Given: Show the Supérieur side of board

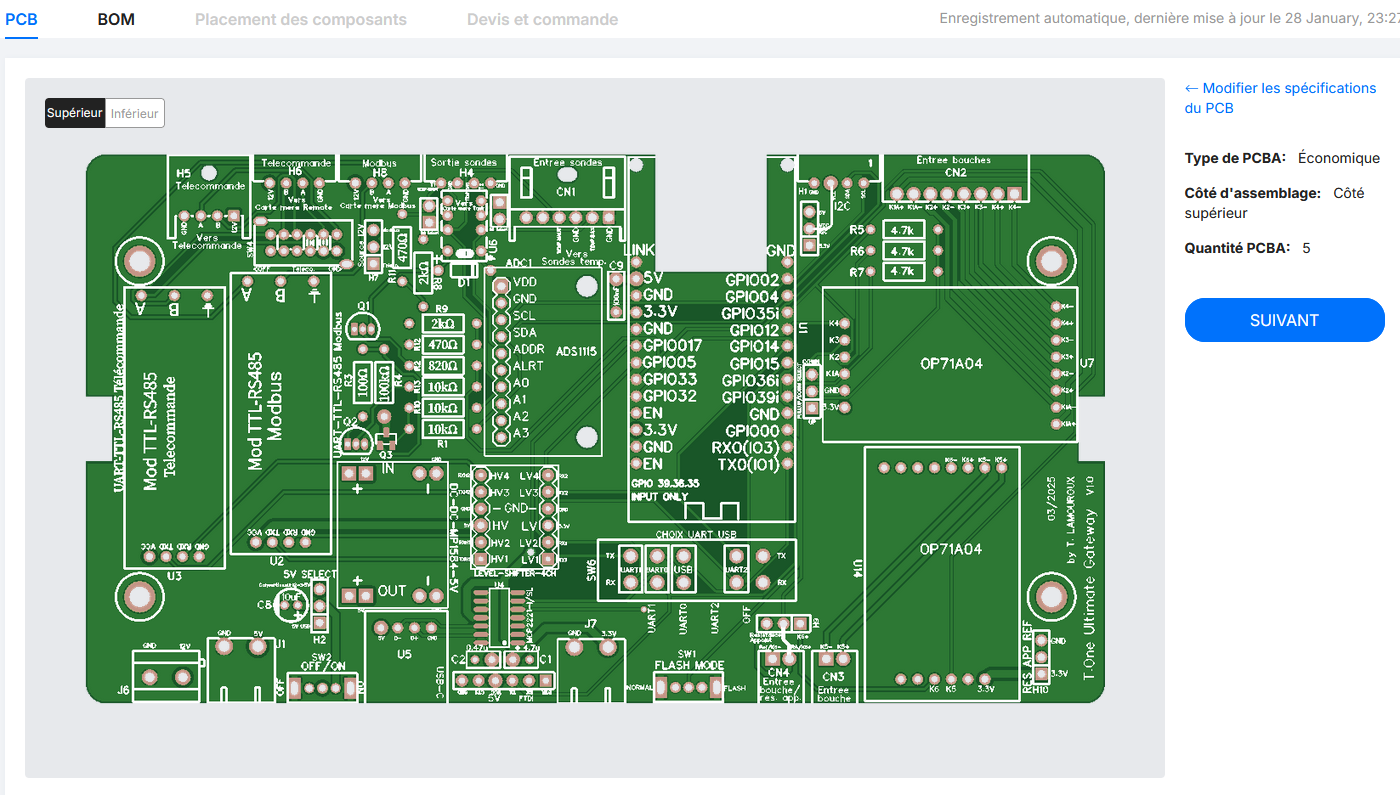Looking at the screenshot, I should pyautogui.click(x=75, y=113).
